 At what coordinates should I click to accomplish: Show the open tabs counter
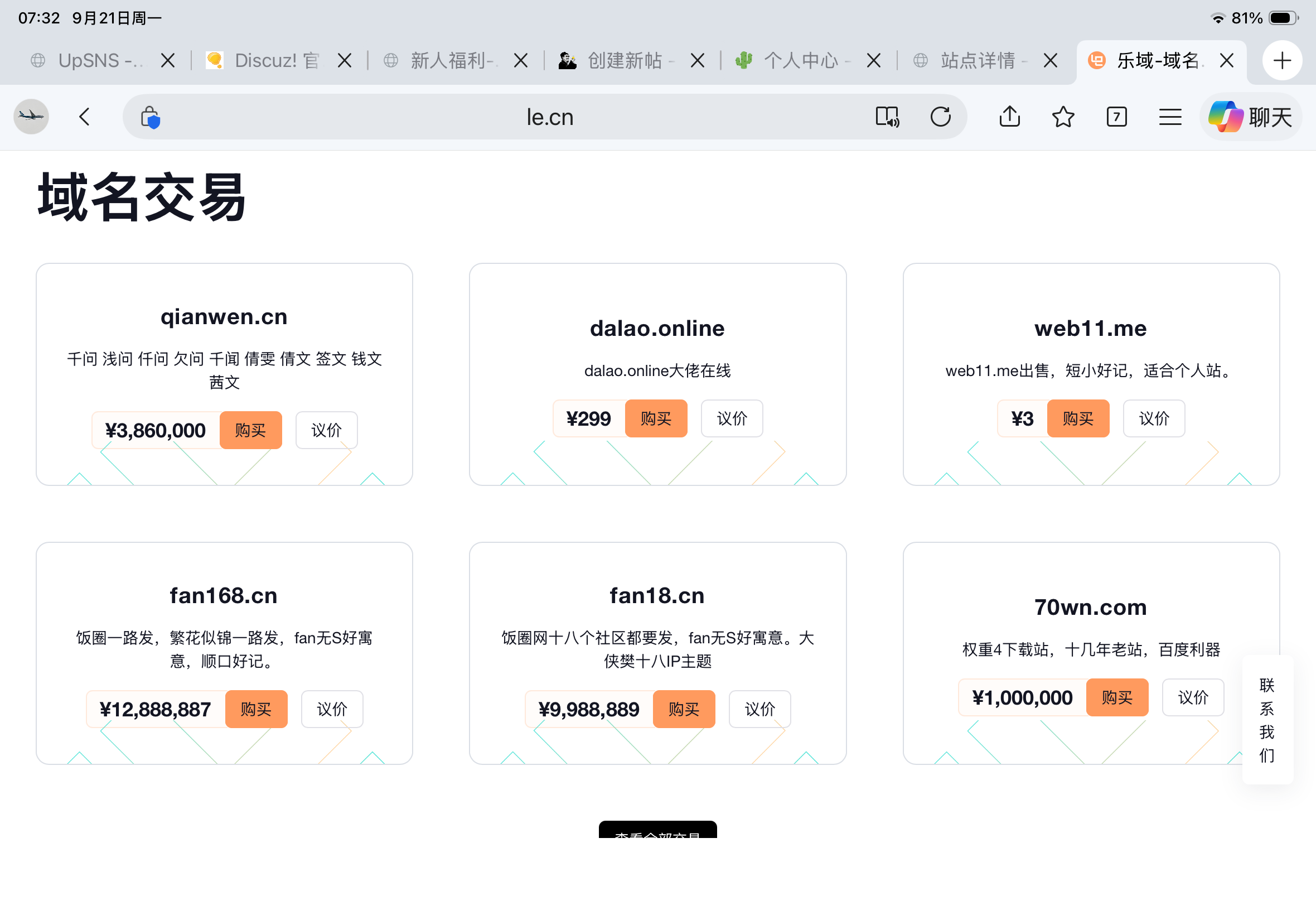click(1116, 117)
